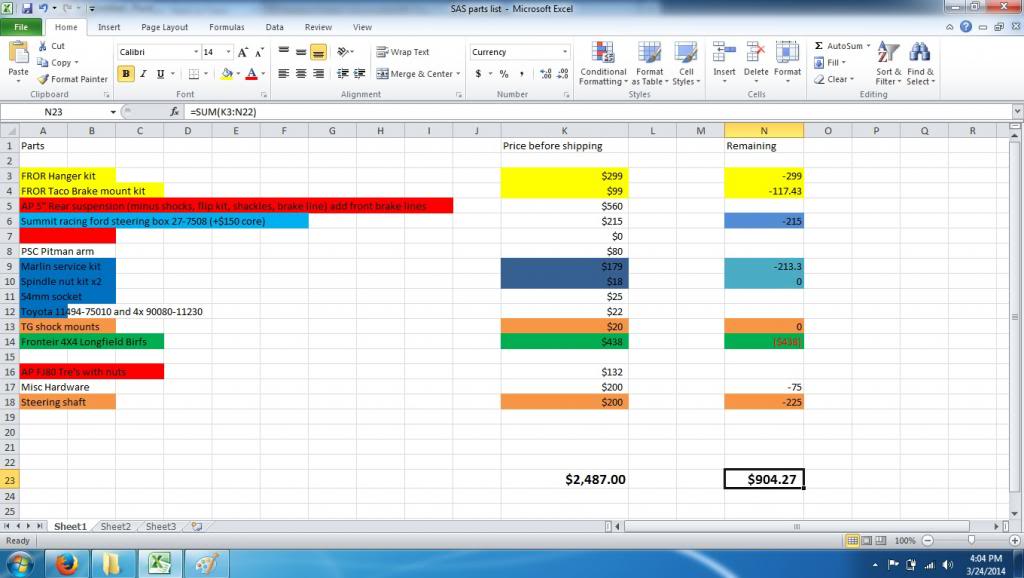1024x578 pixels.
Task: Switch to the Sheet2 worksheet tab
Action: [116, 526]
